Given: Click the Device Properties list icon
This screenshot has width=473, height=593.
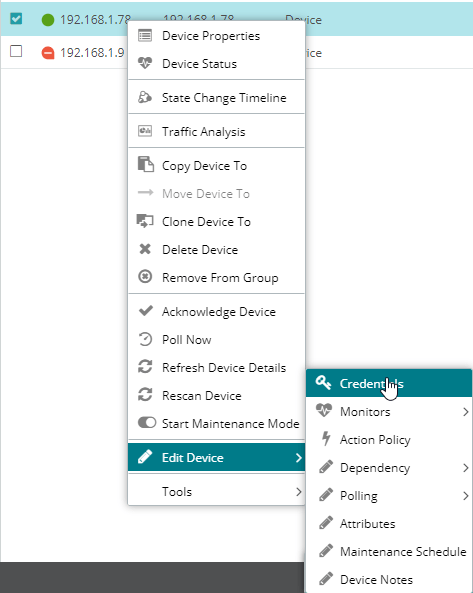Looking at the screenshot, I should click(145, 36).
